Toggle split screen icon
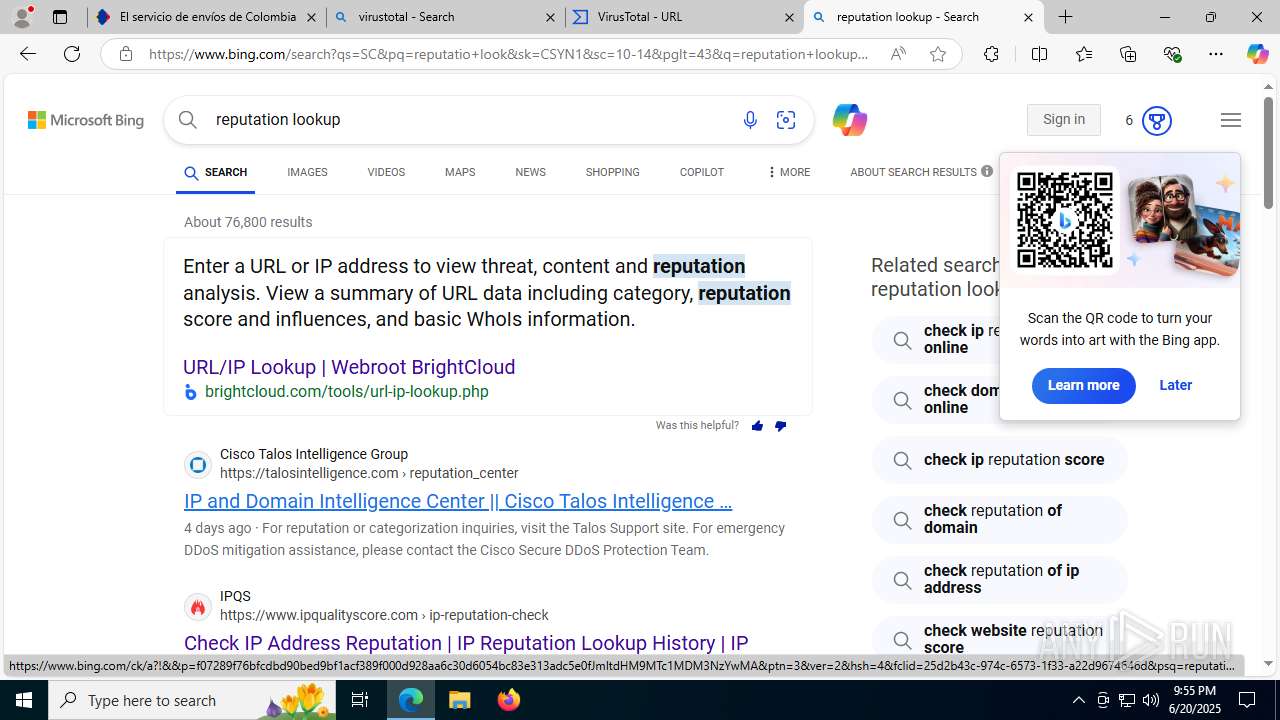This screenshot has height=720, width=1280. [x=1039, y=54]
